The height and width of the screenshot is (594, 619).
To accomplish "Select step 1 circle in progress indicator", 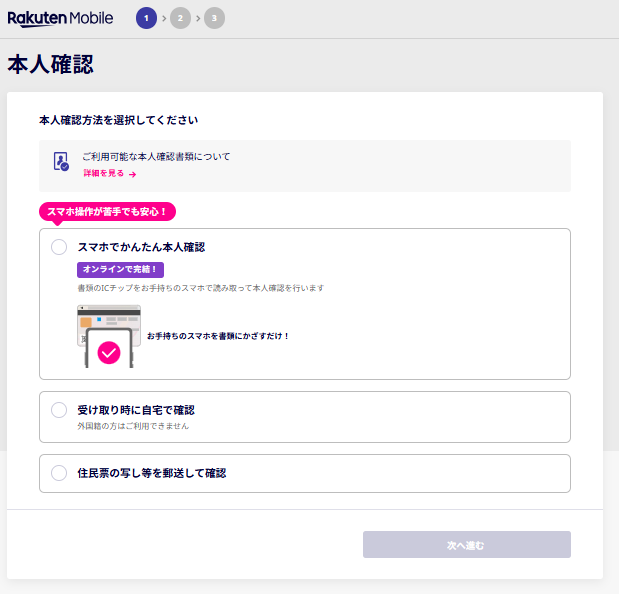I will tap(147, 18).
